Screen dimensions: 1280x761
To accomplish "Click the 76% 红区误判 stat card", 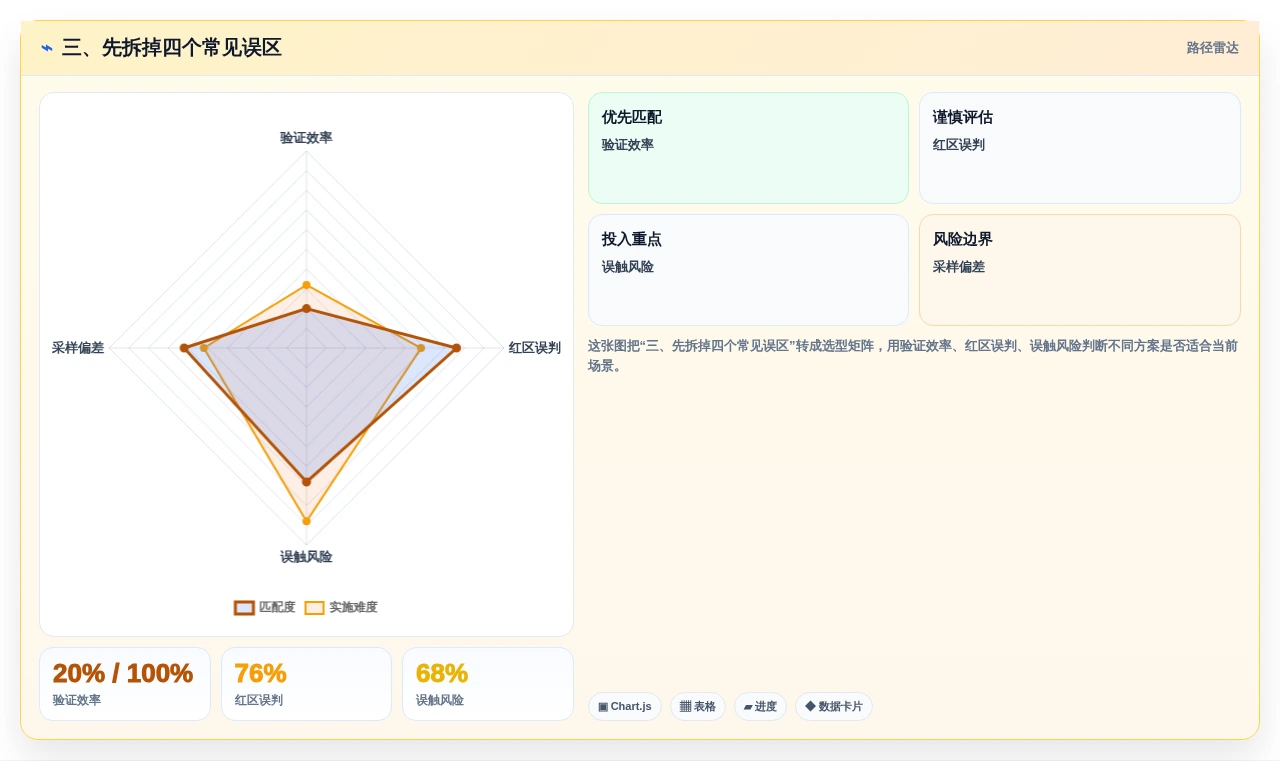I will click(306, 684).
